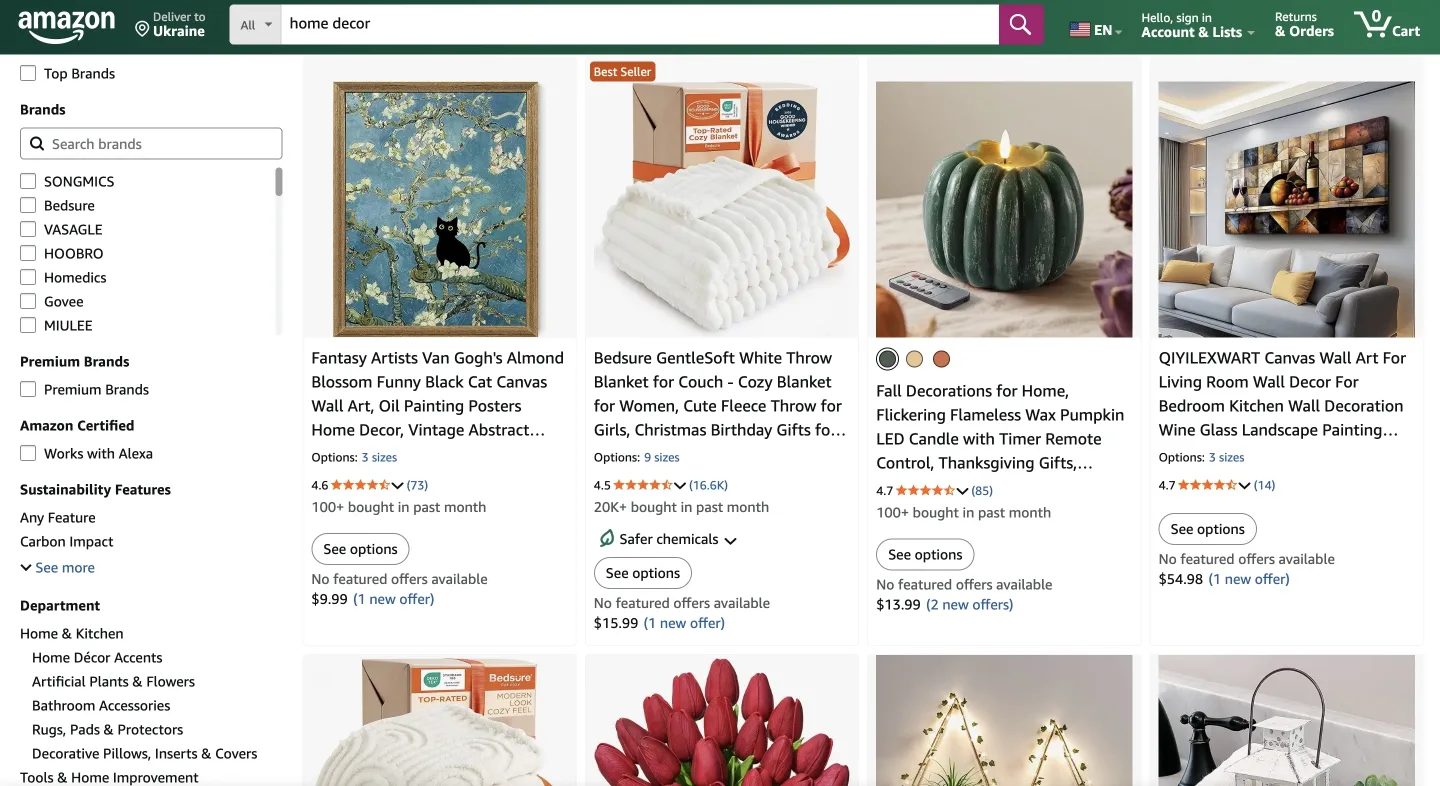Check the Premium Brands checkbox
This screenshot has width=1440, height=786.
(x=27, y=389)
